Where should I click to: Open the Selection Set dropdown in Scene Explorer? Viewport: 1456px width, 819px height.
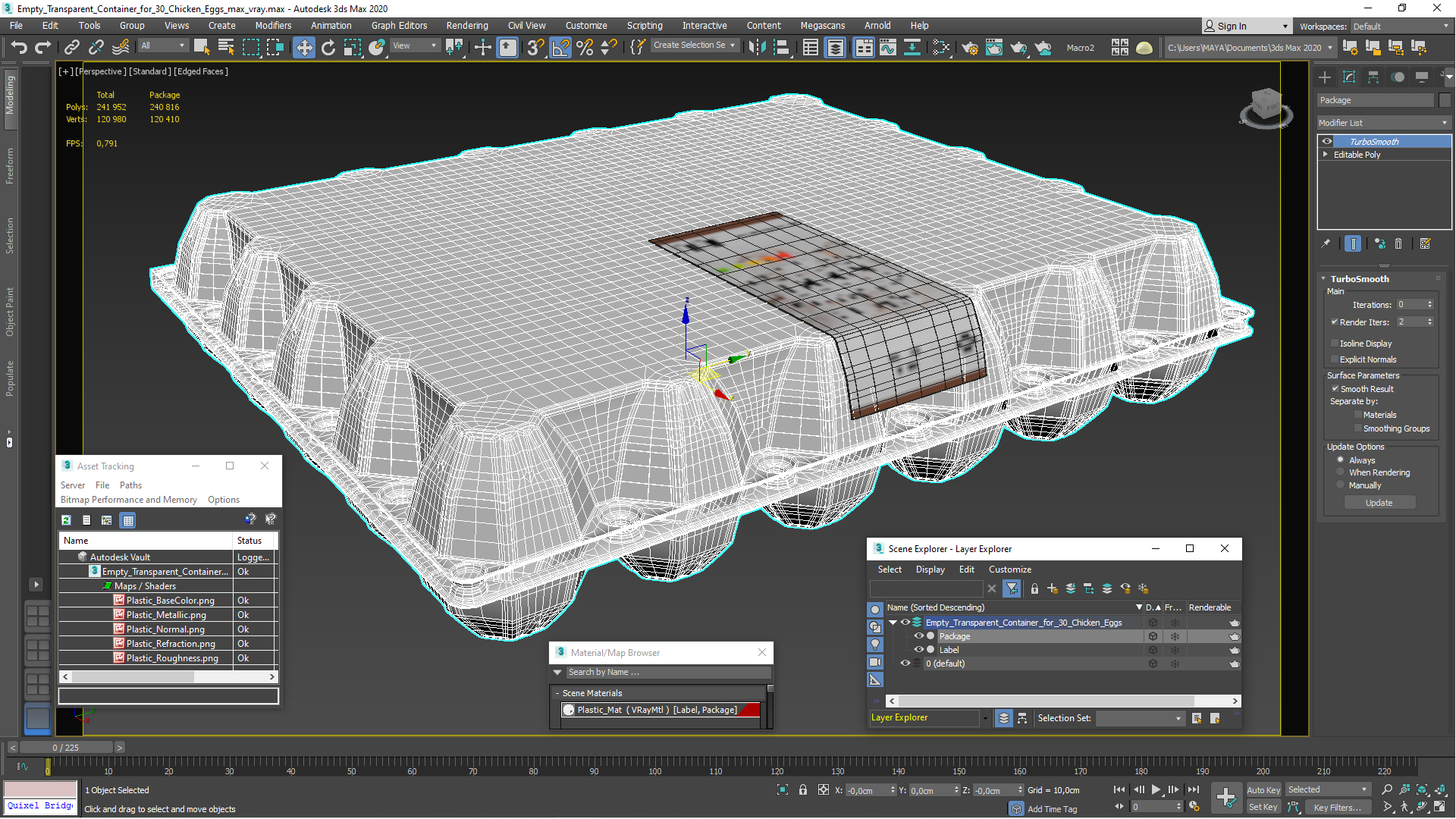click(x=1140, y=718)
